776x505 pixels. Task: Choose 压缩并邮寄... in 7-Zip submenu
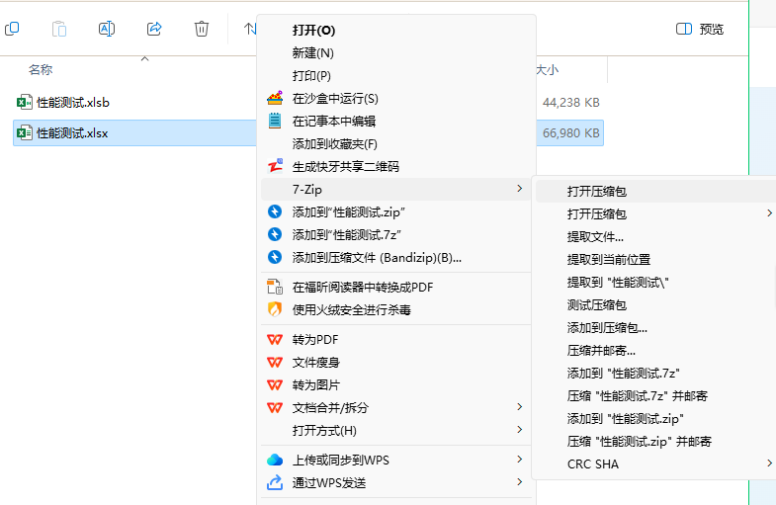tap(656, 351)
